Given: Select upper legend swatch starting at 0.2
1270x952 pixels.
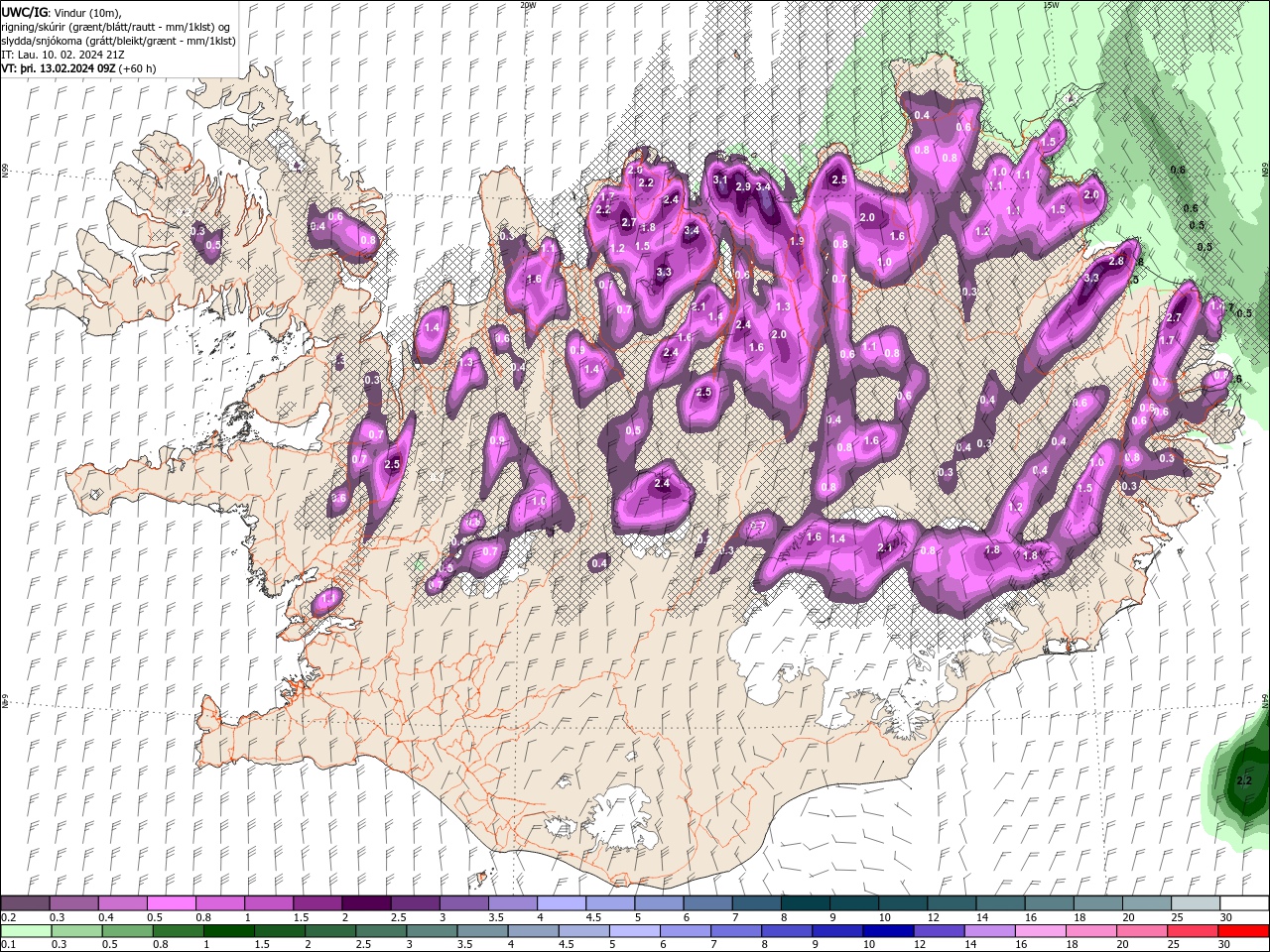Looking at the screenshot, I should tap(25, 903).
